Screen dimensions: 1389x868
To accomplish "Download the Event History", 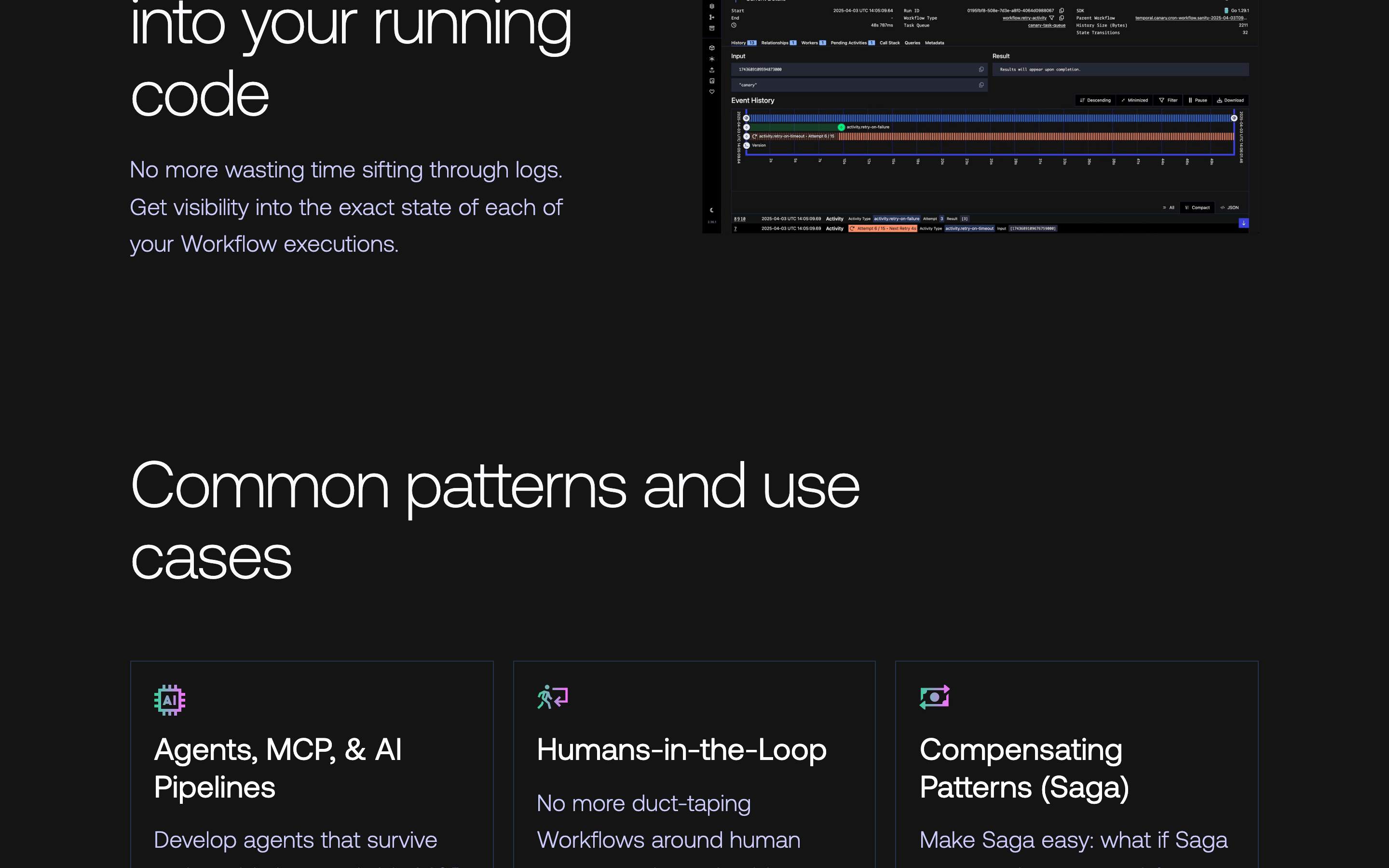I will [1230, 100].
